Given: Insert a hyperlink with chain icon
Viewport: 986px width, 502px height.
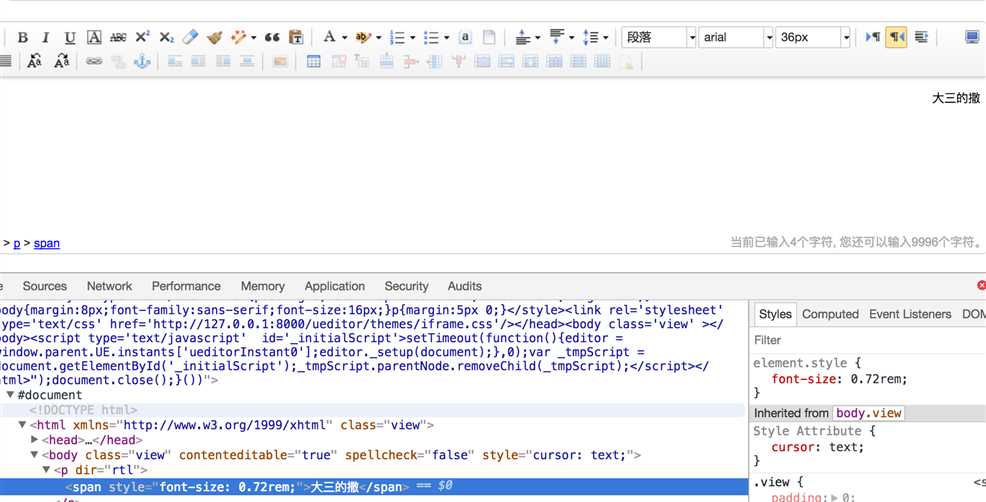Looking at the screenshot, I should tap(94, 62).
